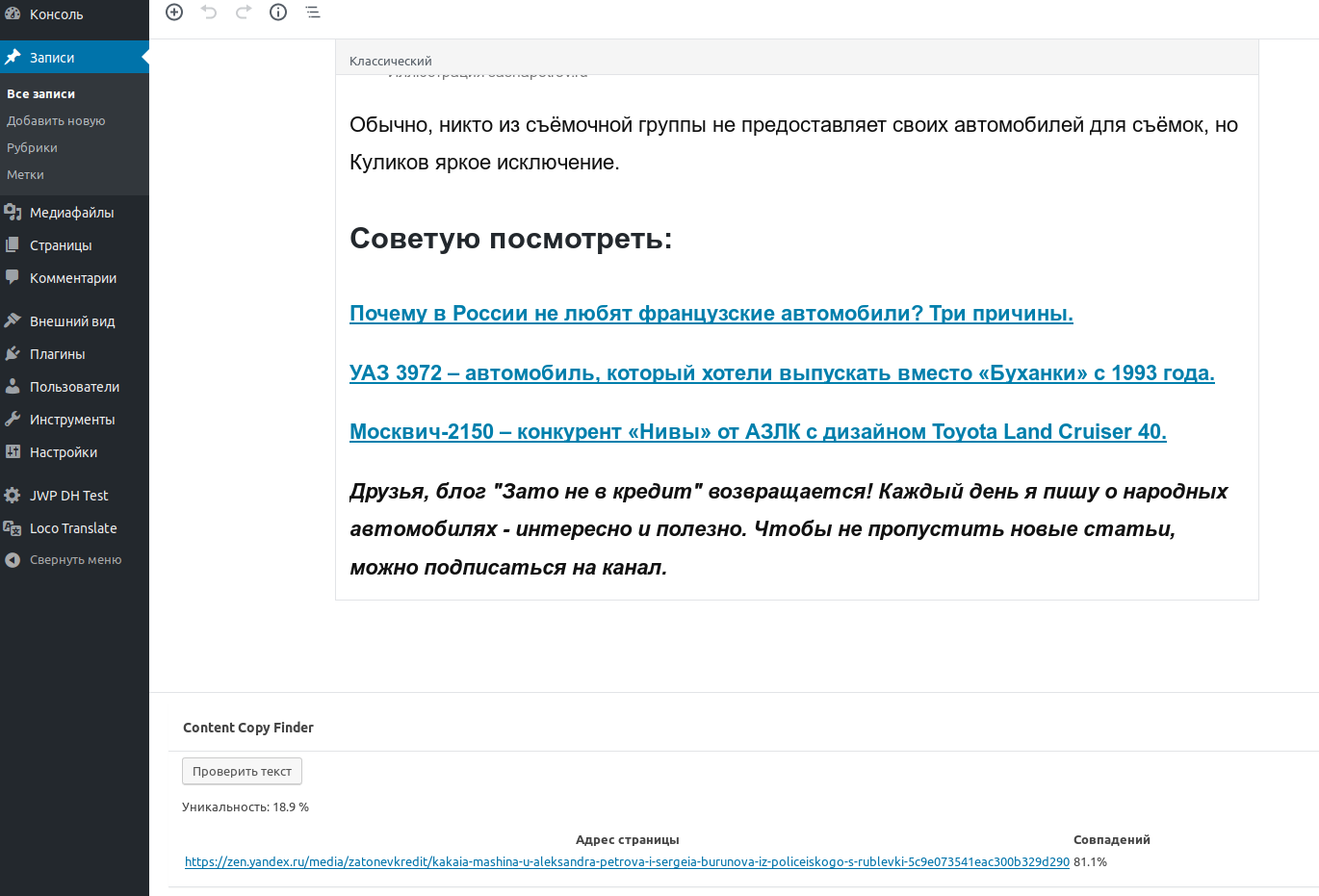The image size is (1319, 896).
Task: Click the Комментарии speech bubble icon
Action: [13, 278]
